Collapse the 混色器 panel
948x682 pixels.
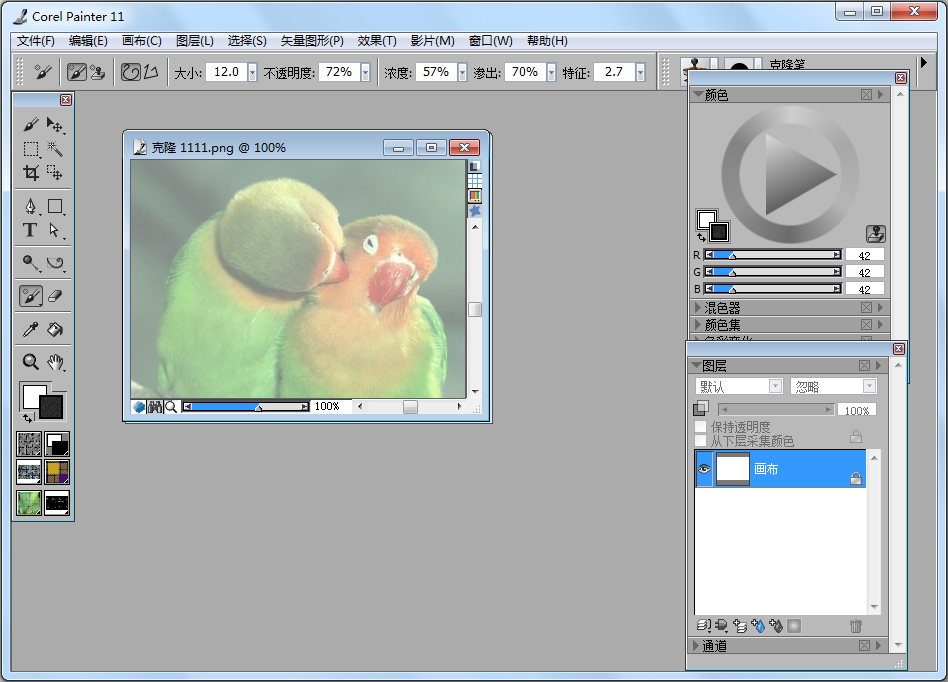click(x=700, y=308)
